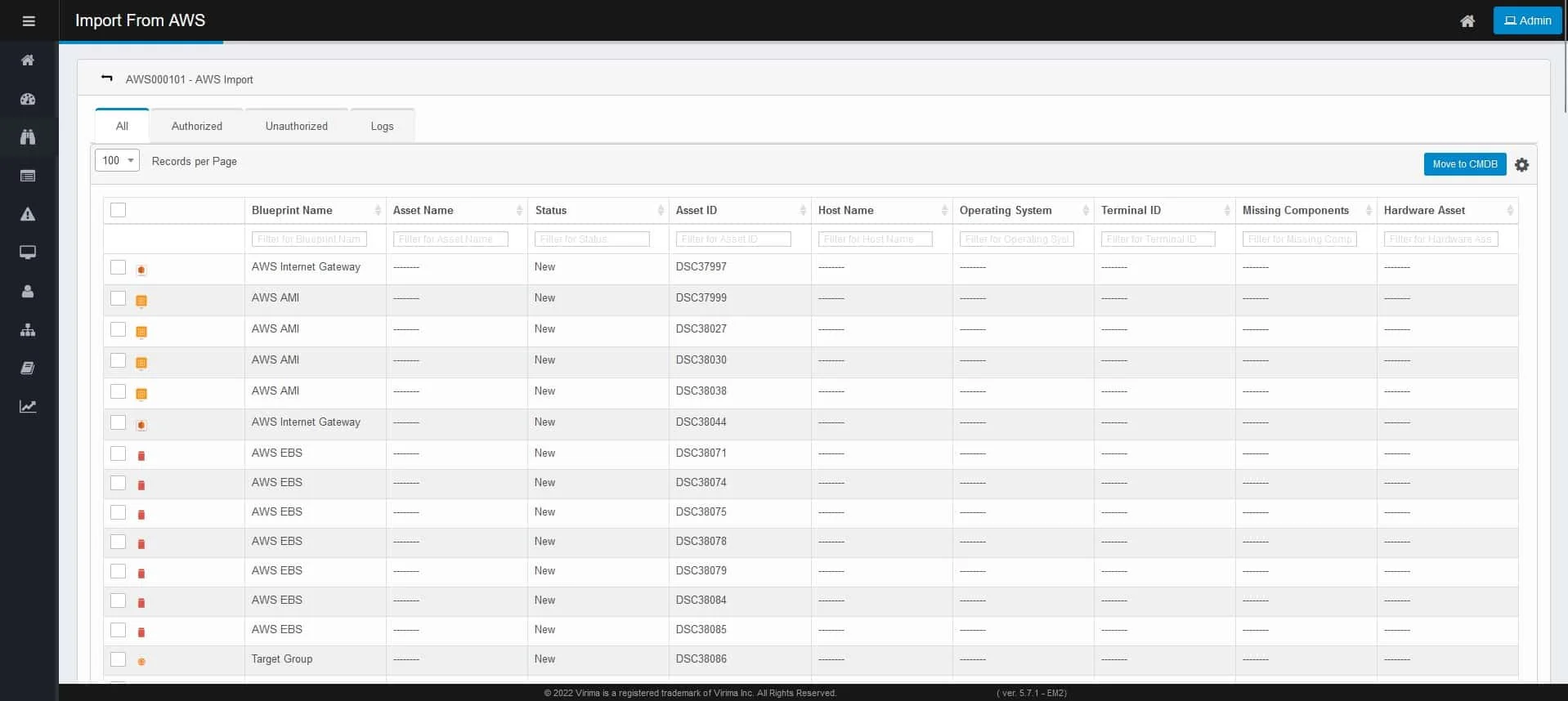
Task: Click the Admin user button
Action: click(1527, 21)
